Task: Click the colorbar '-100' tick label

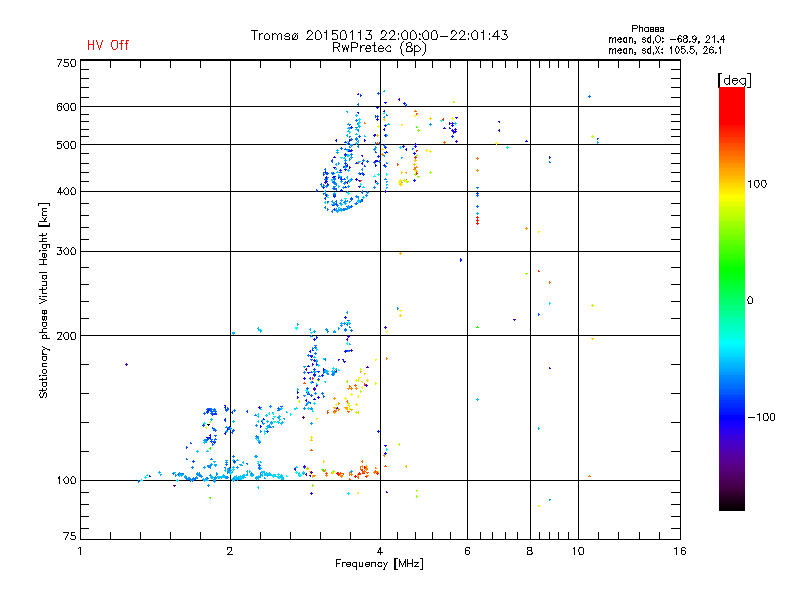Action: coord(761,417)
